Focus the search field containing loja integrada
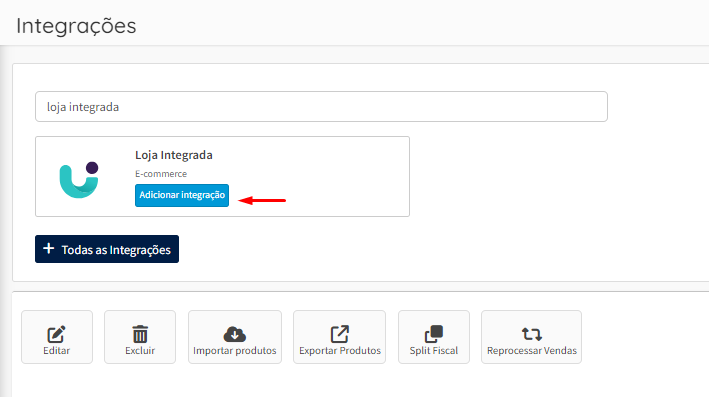 pyautogui.click(x=321, y=107)
